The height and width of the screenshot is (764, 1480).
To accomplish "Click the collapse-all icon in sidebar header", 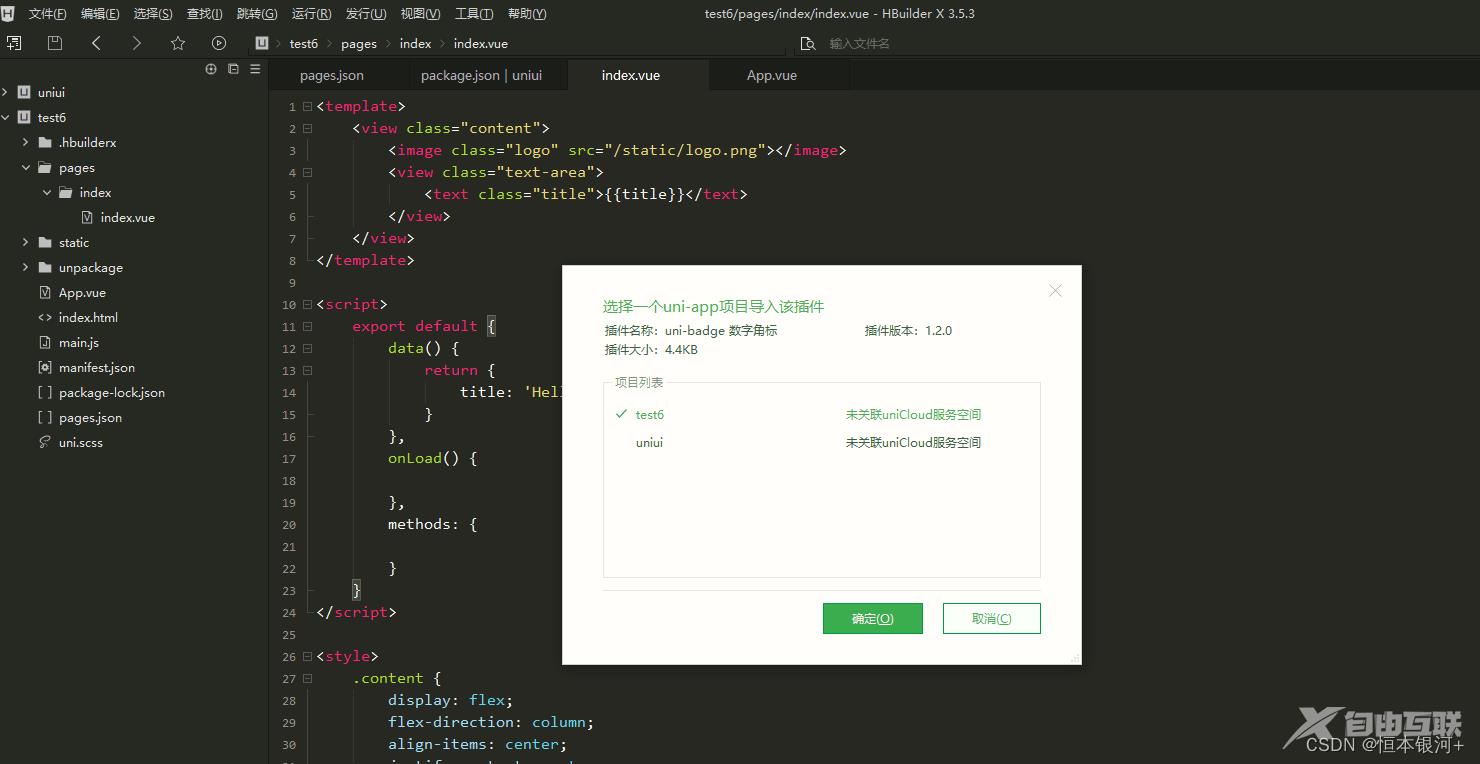I will click(233, 69).
